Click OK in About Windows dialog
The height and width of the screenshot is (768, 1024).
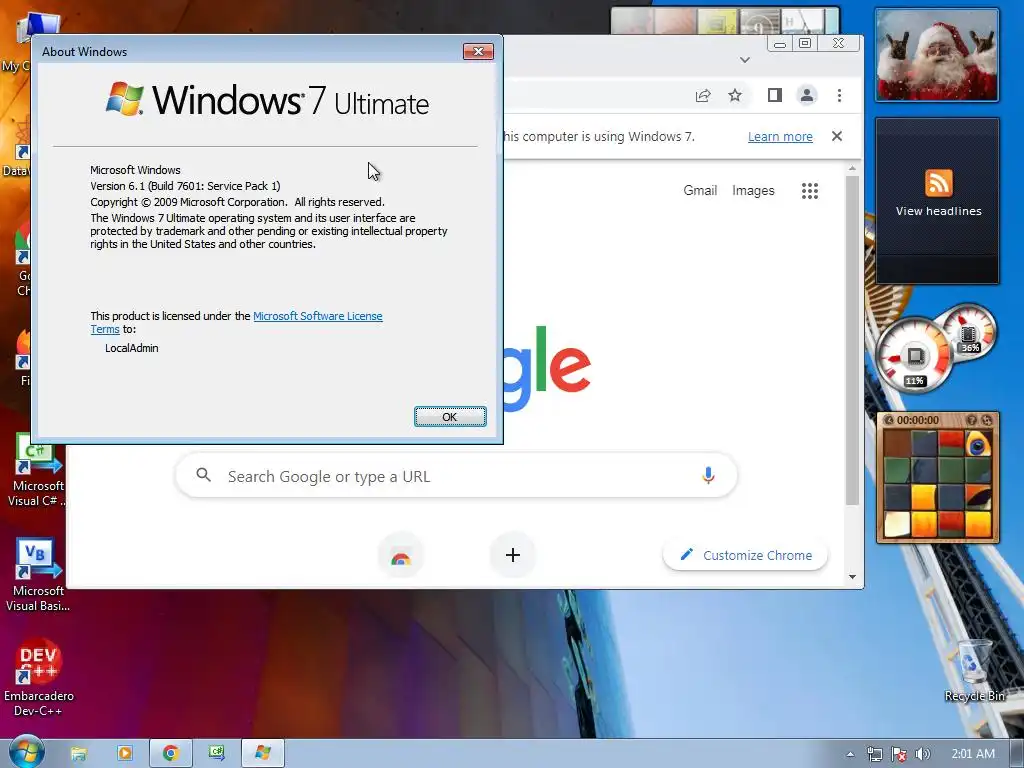pos(450,417)
